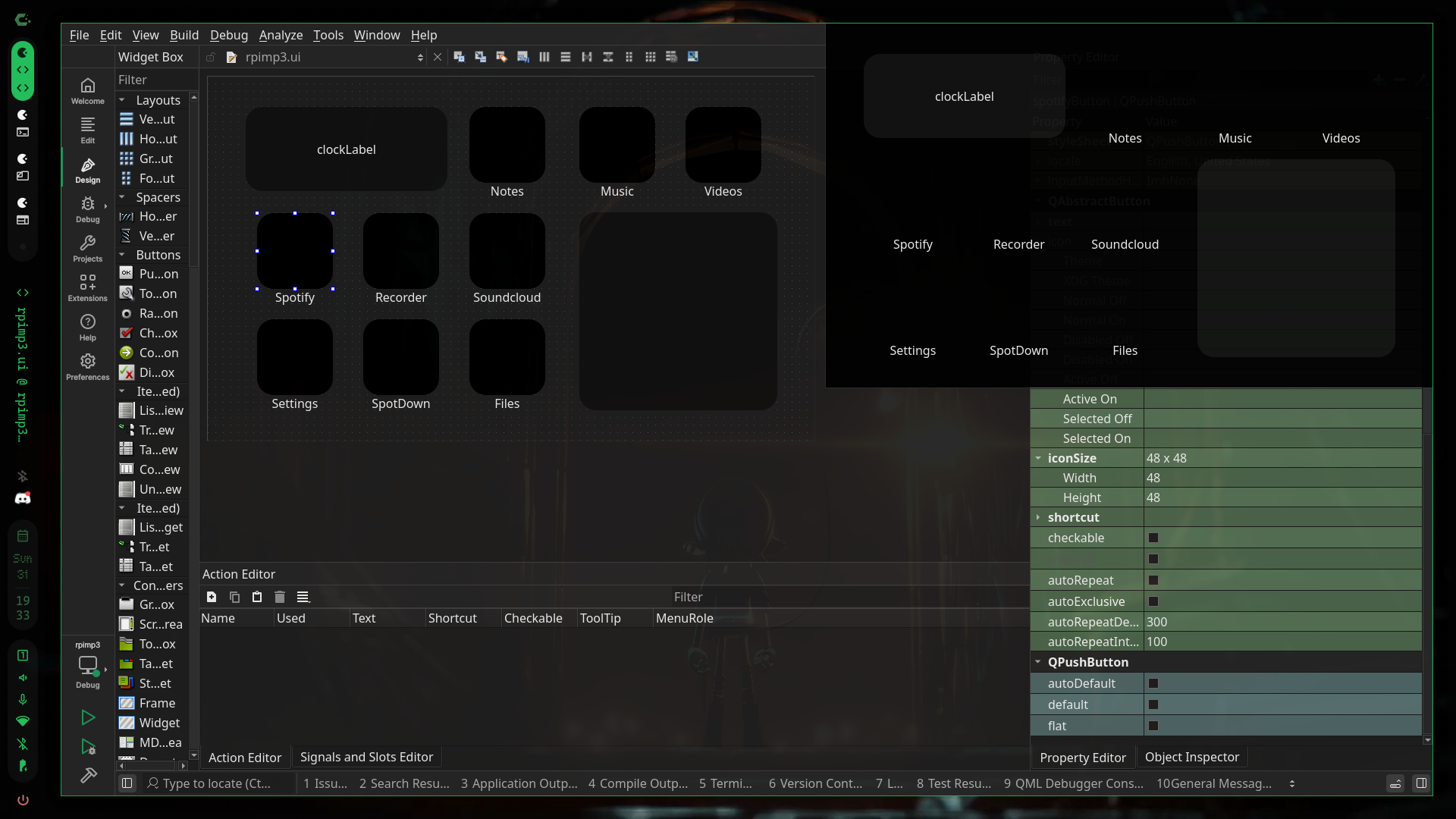Click Copy icon in Action Editor toolbar
This screenshot has width=1456, height=819.
pyautogui.click(x=234, y=597)
